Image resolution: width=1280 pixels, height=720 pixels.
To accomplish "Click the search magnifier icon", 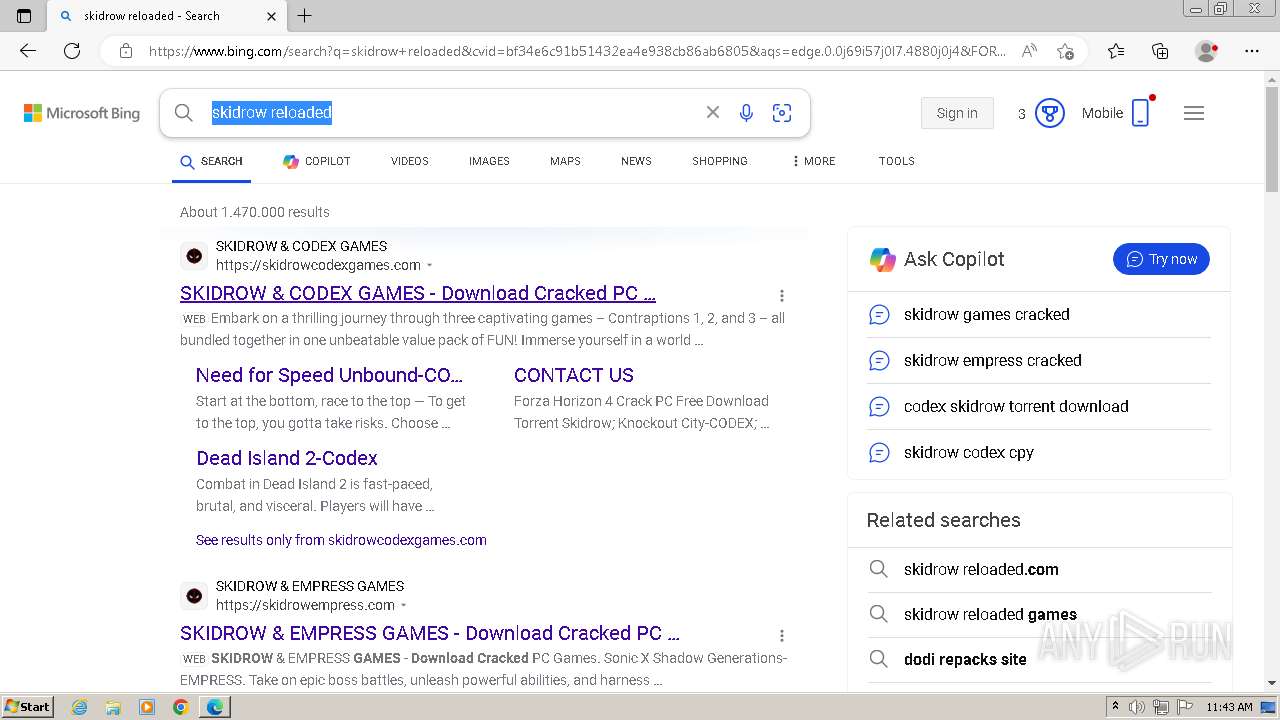I will click(183, 113).
